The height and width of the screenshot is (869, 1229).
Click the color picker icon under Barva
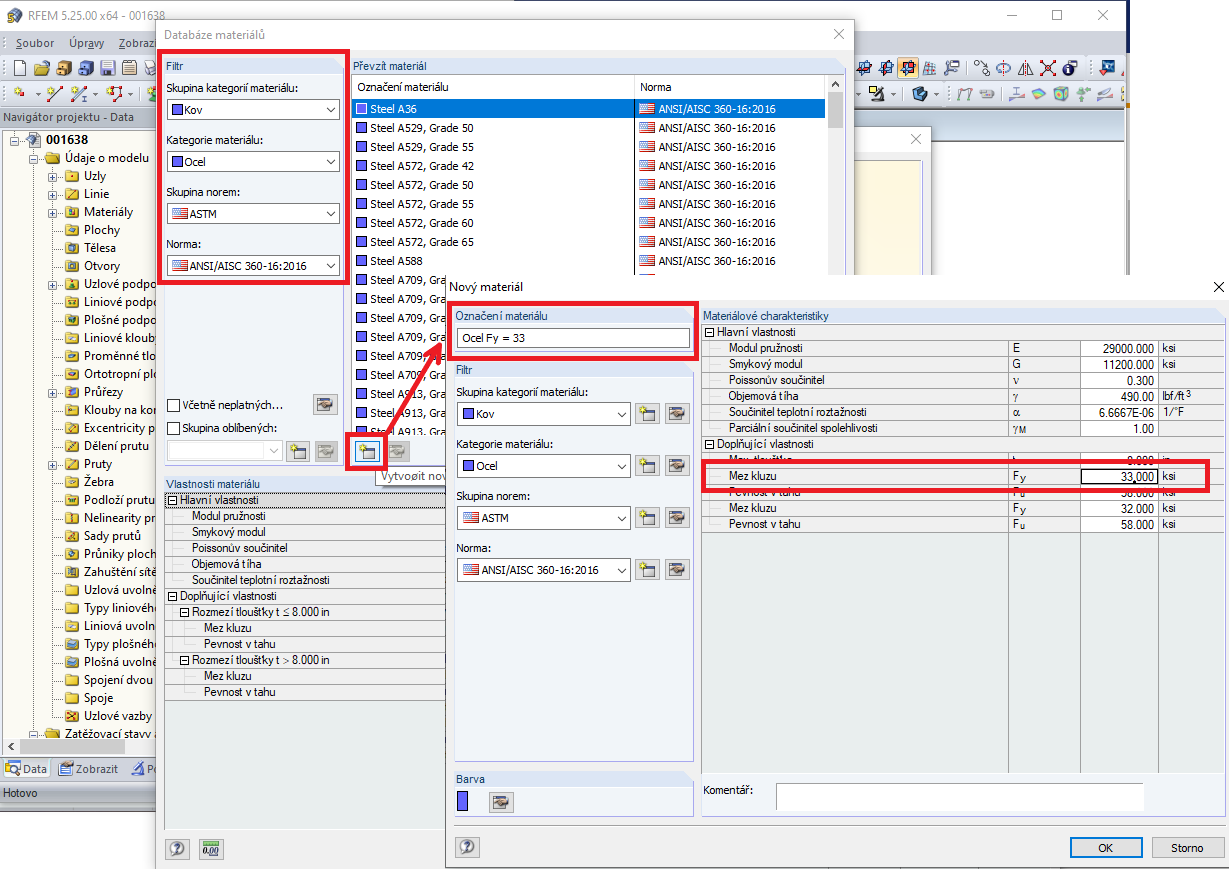point(500,801)
